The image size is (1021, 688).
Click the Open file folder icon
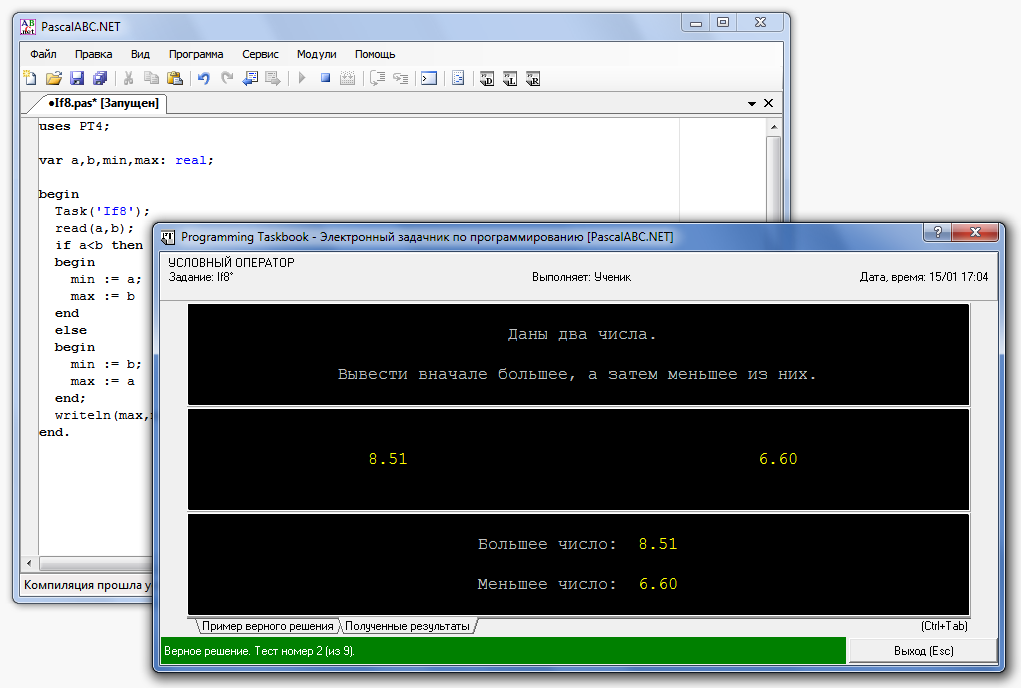54,78
